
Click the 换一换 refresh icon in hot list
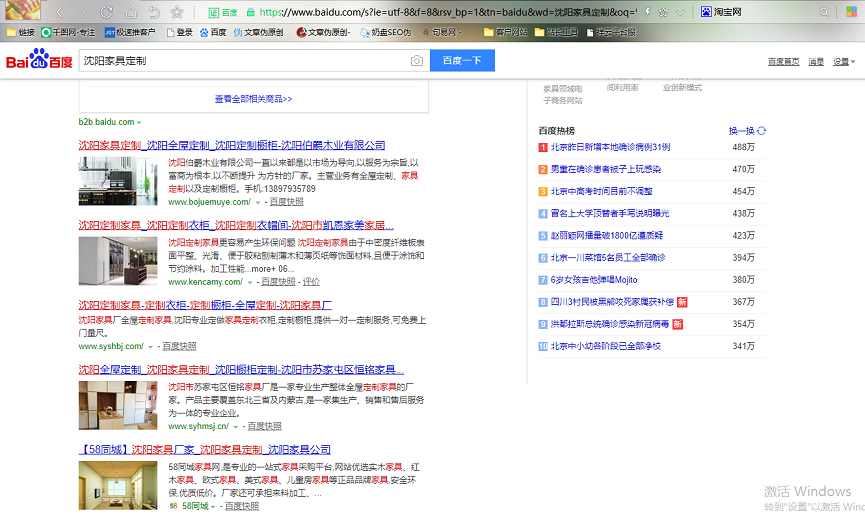(762, 131)
